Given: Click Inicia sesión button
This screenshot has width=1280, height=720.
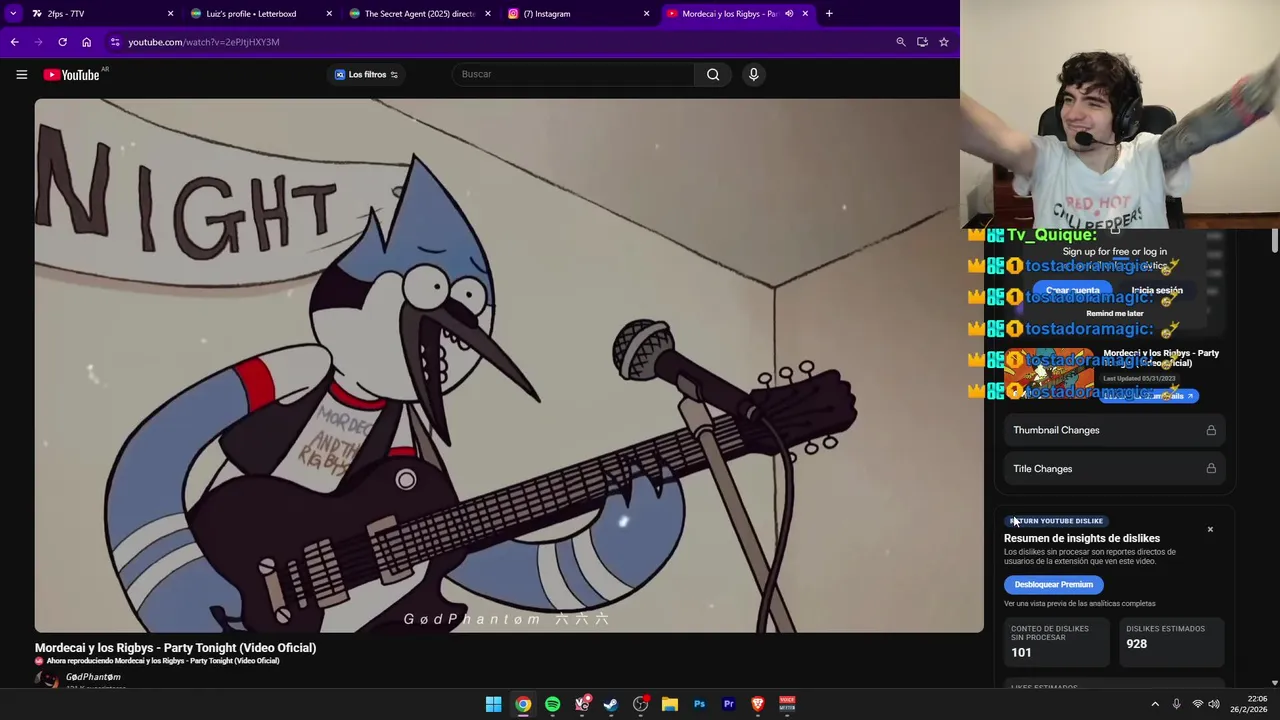Looking at the screenshot, I should pyautogui.click(x=1157, y=290).
